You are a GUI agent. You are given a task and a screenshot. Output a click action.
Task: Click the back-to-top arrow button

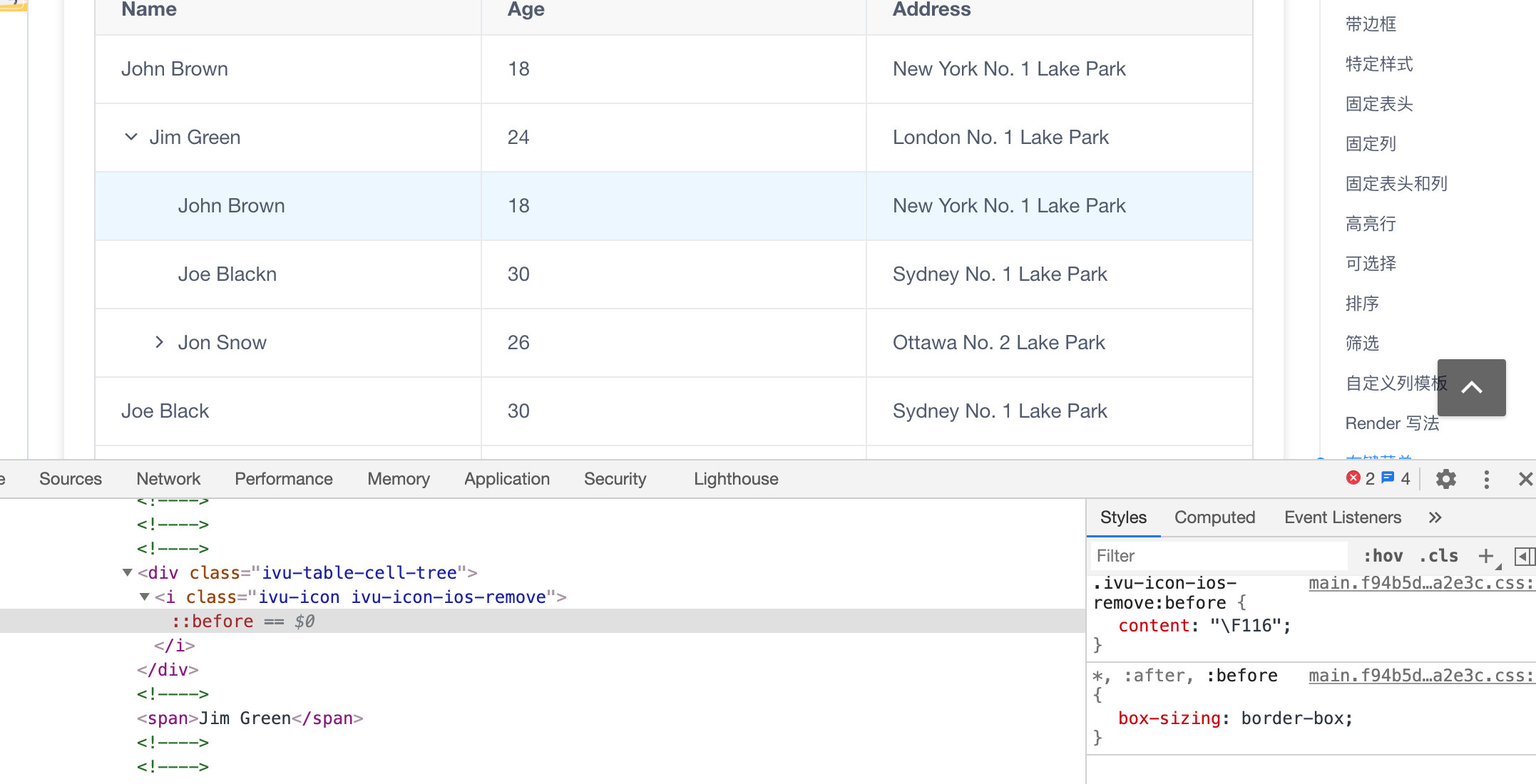click(x=1471, y=388)
